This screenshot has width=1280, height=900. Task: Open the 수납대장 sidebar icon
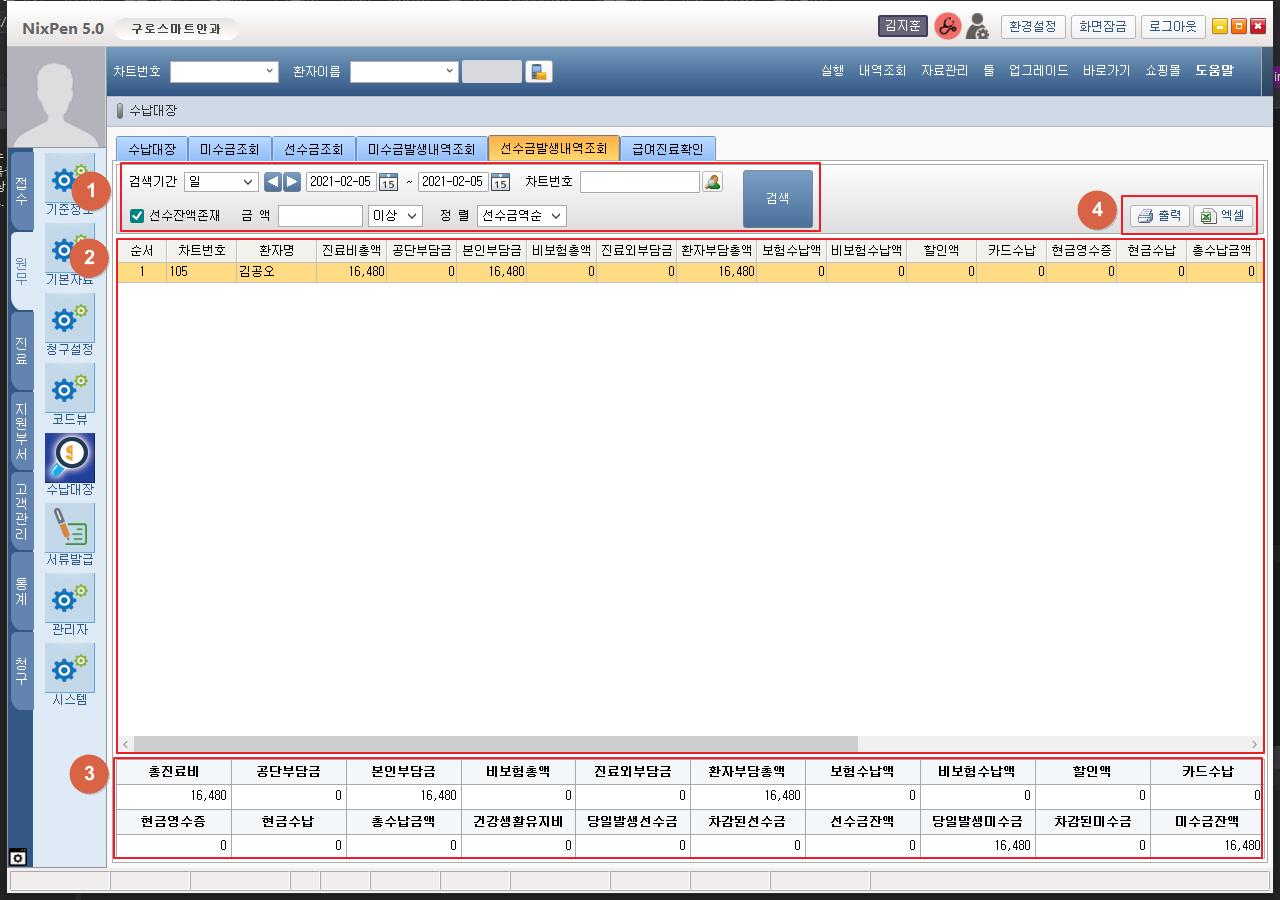(x=70, y=459)
